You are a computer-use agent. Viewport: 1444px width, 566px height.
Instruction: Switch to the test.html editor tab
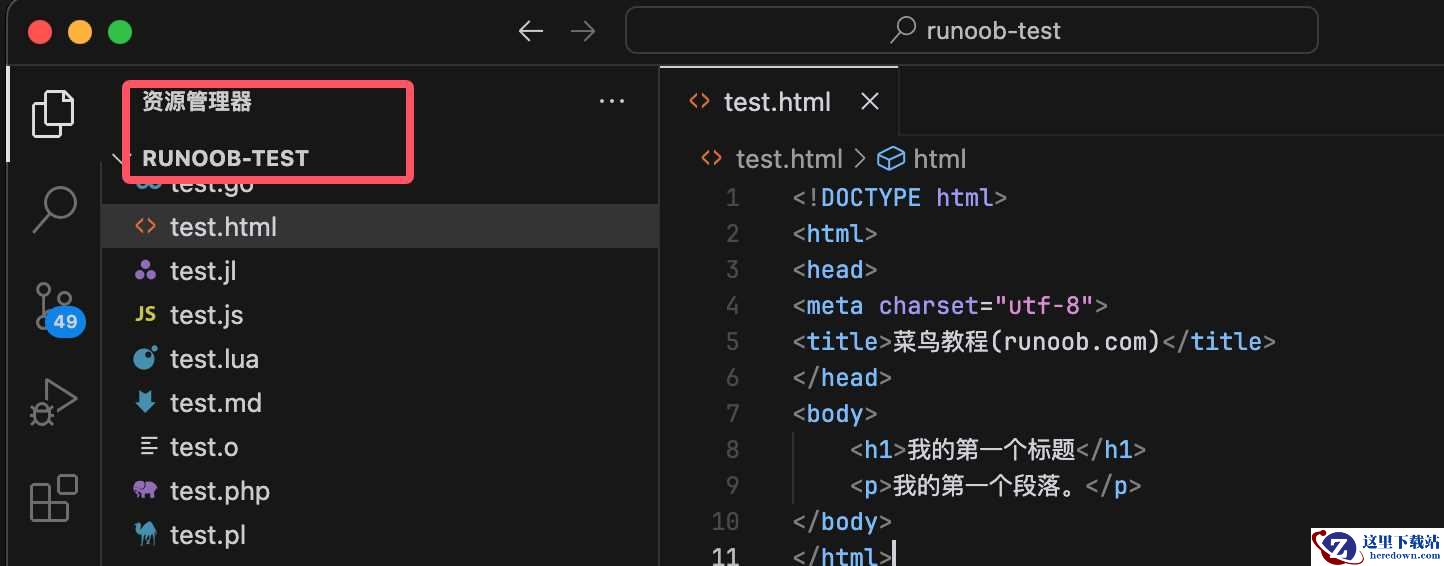(x=778, y=101)
